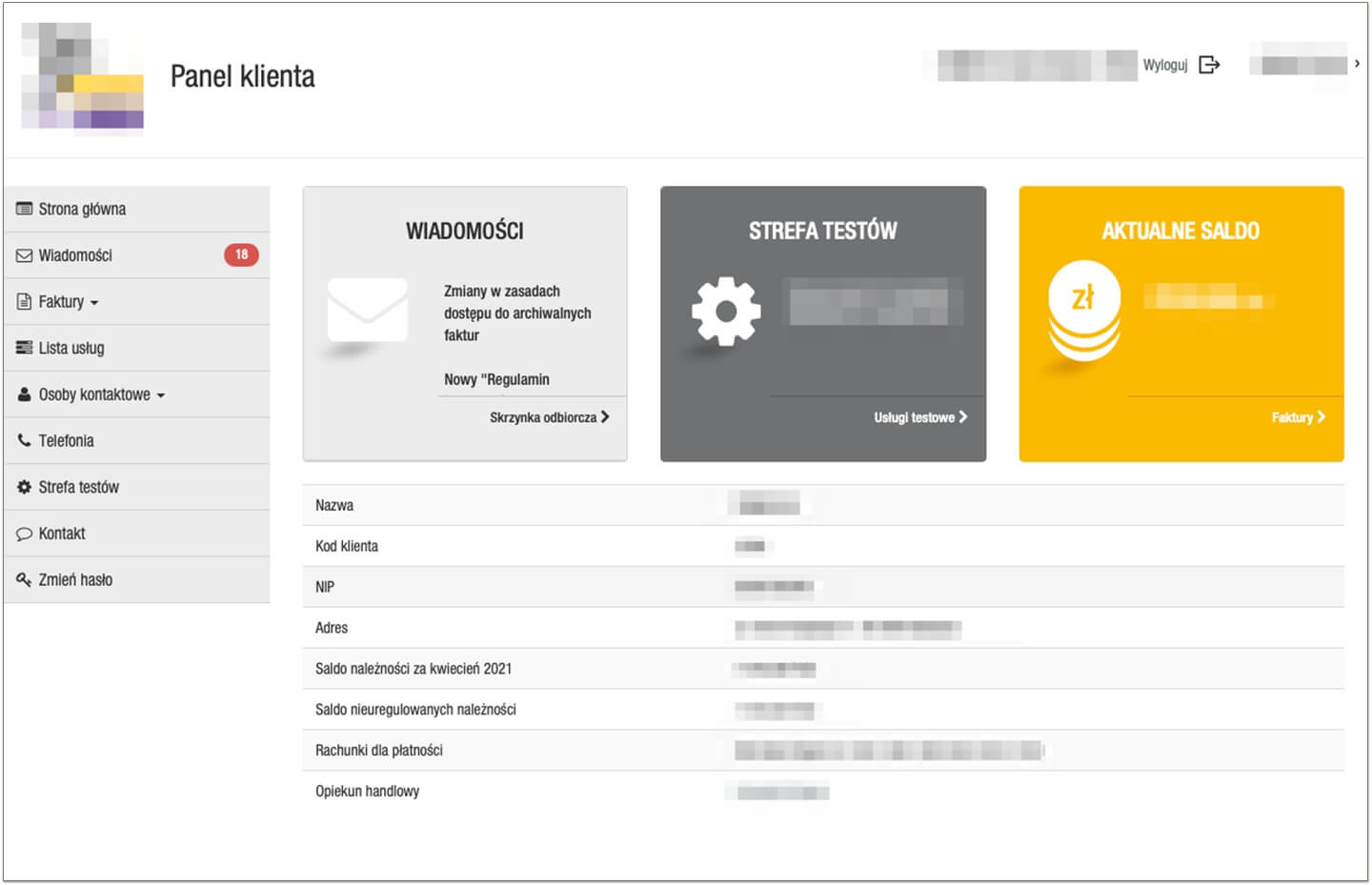Click the STREFA TESTÓW card heading
The width and height of the screenshot is (1372, 885).
pyautogui.click(x=823, y=231)
